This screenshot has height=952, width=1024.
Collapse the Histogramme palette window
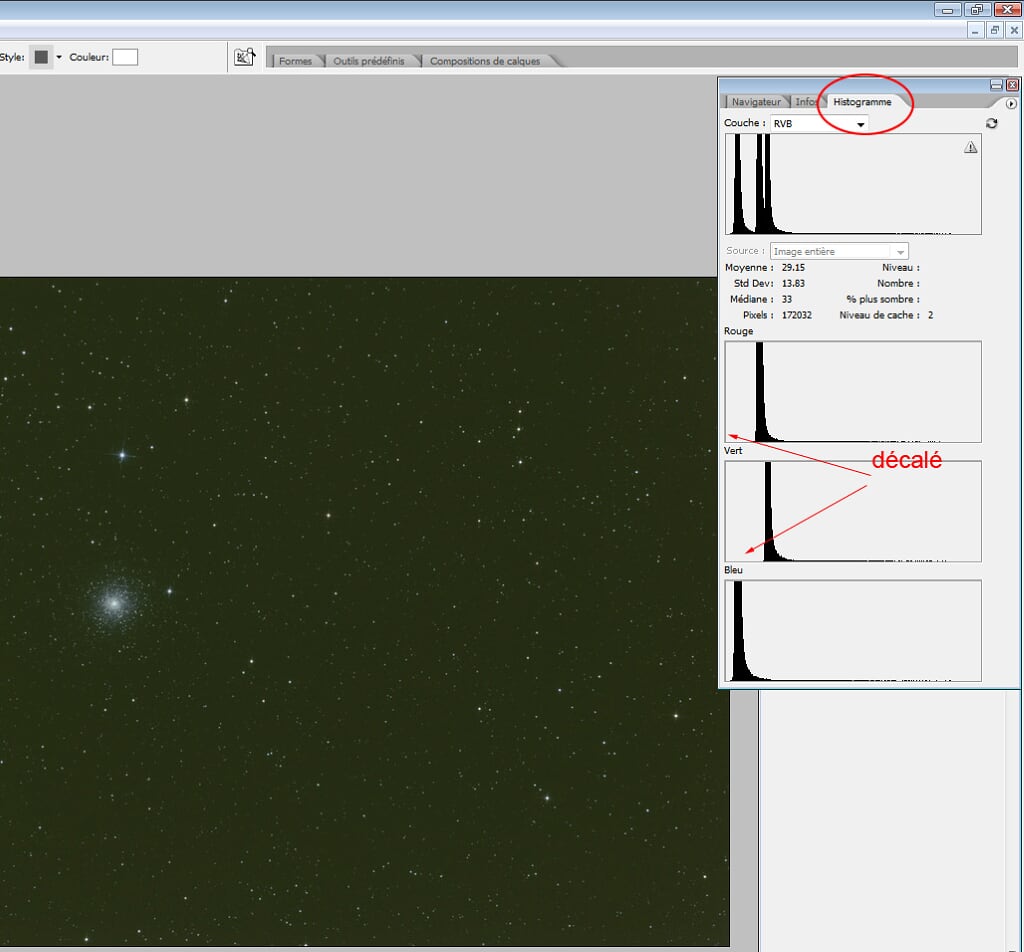pos(997,85)
